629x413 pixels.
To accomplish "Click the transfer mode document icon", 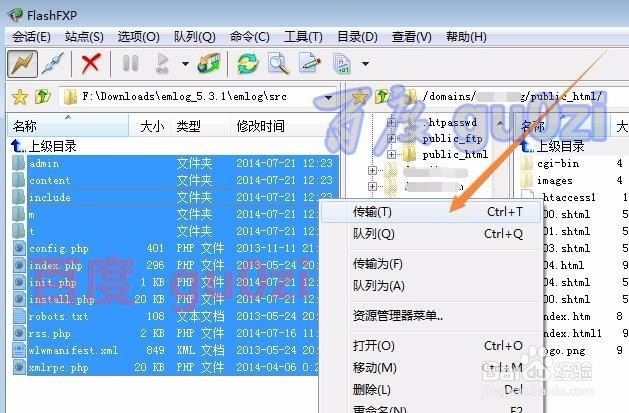I will [x=341, y=63].
